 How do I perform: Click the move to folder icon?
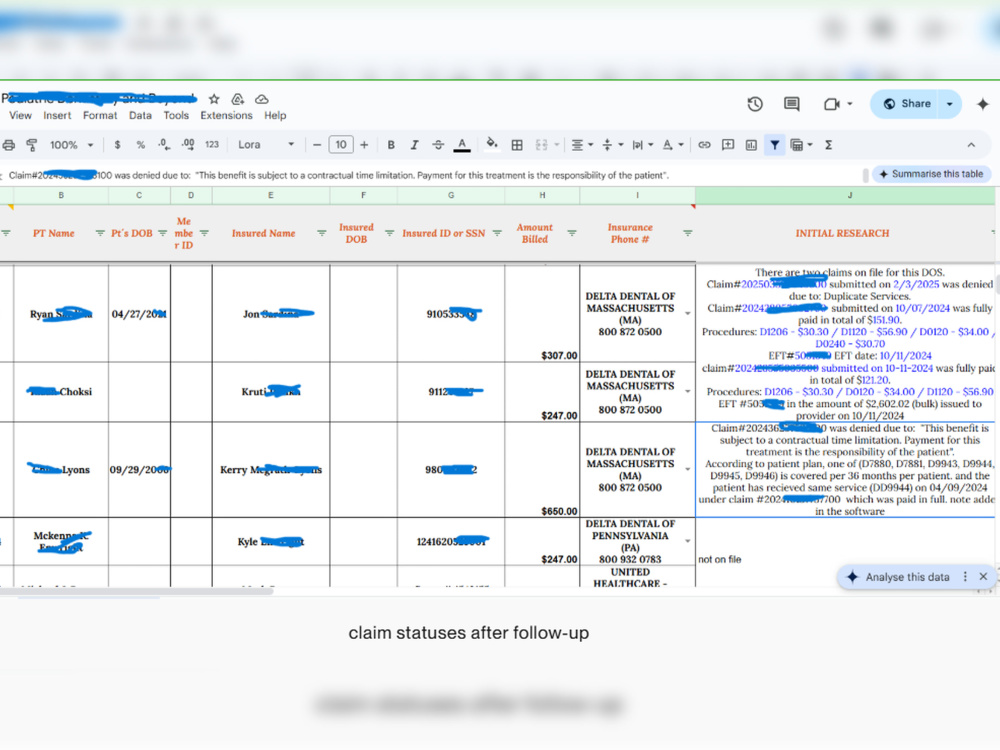click(238, 99)
